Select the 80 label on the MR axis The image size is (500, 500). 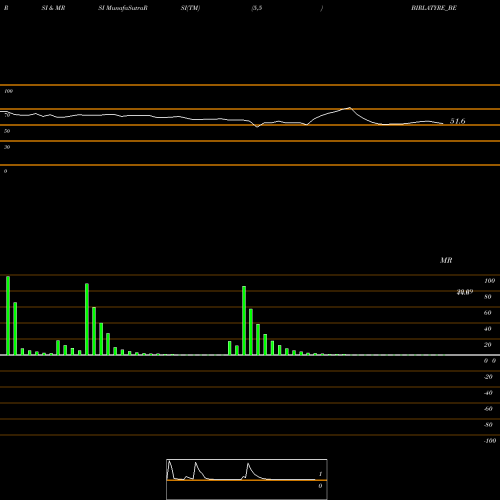[x=488, y=297]
